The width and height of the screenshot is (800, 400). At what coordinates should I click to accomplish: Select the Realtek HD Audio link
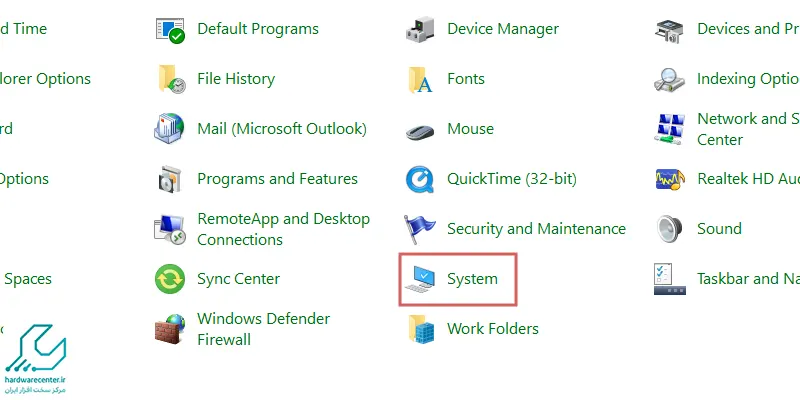(x=748, y=179)
